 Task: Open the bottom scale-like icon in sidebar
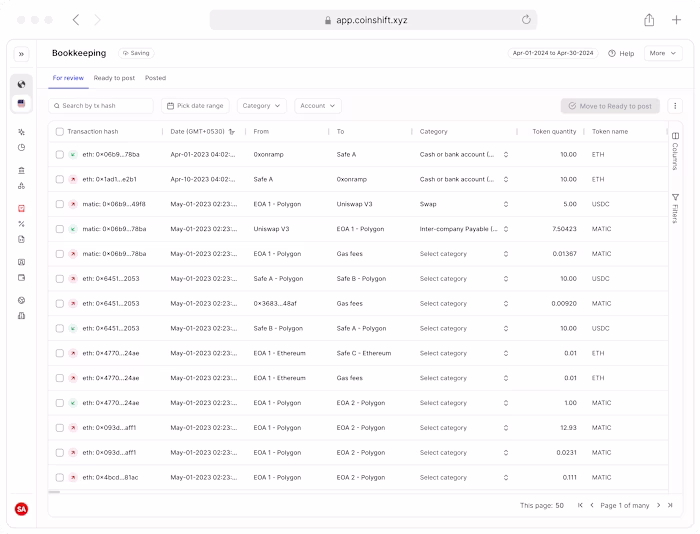click(x=21, y=316)
